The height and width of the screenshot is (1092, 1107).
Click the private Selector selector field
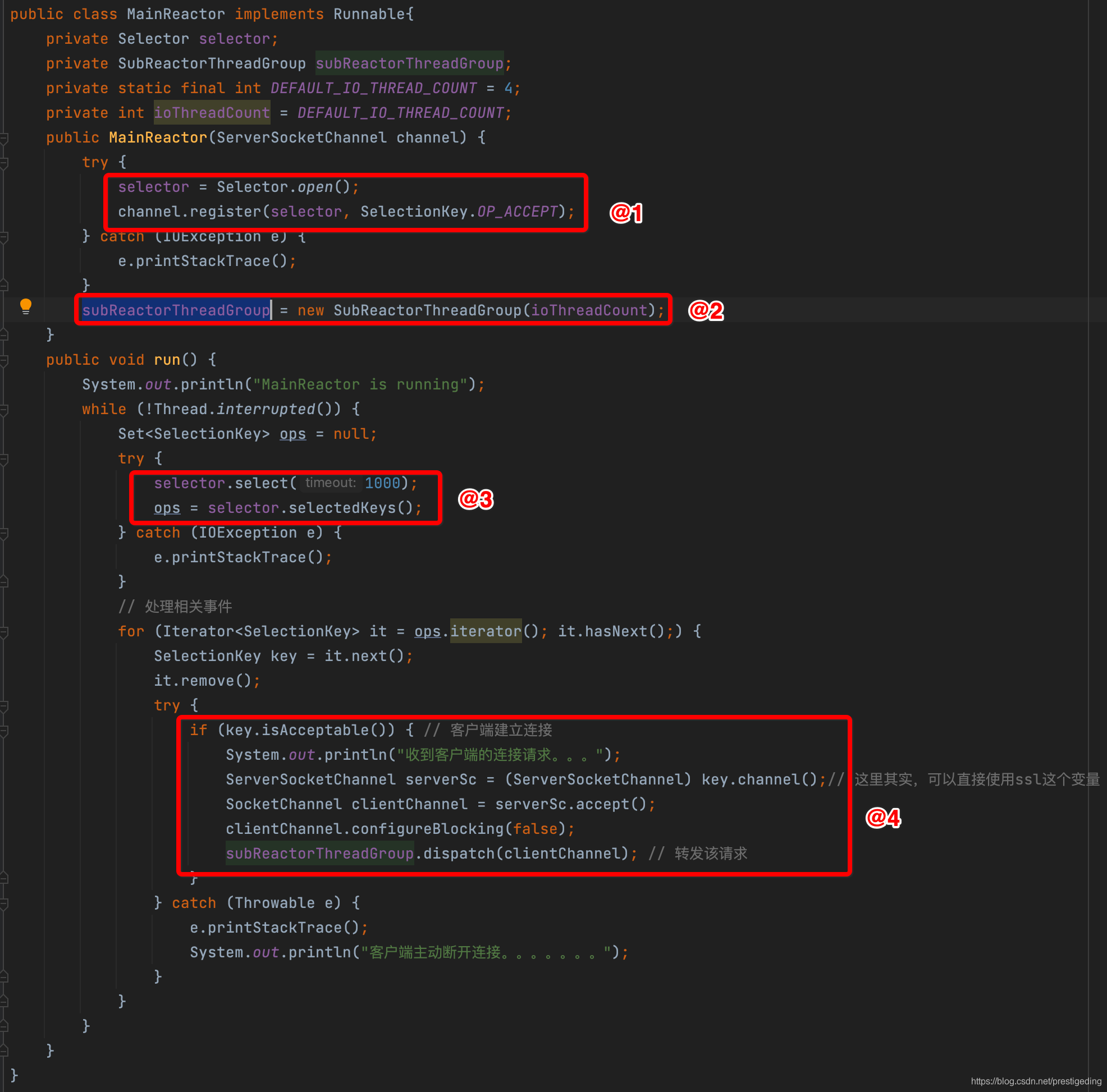click(x=162, y=39)
